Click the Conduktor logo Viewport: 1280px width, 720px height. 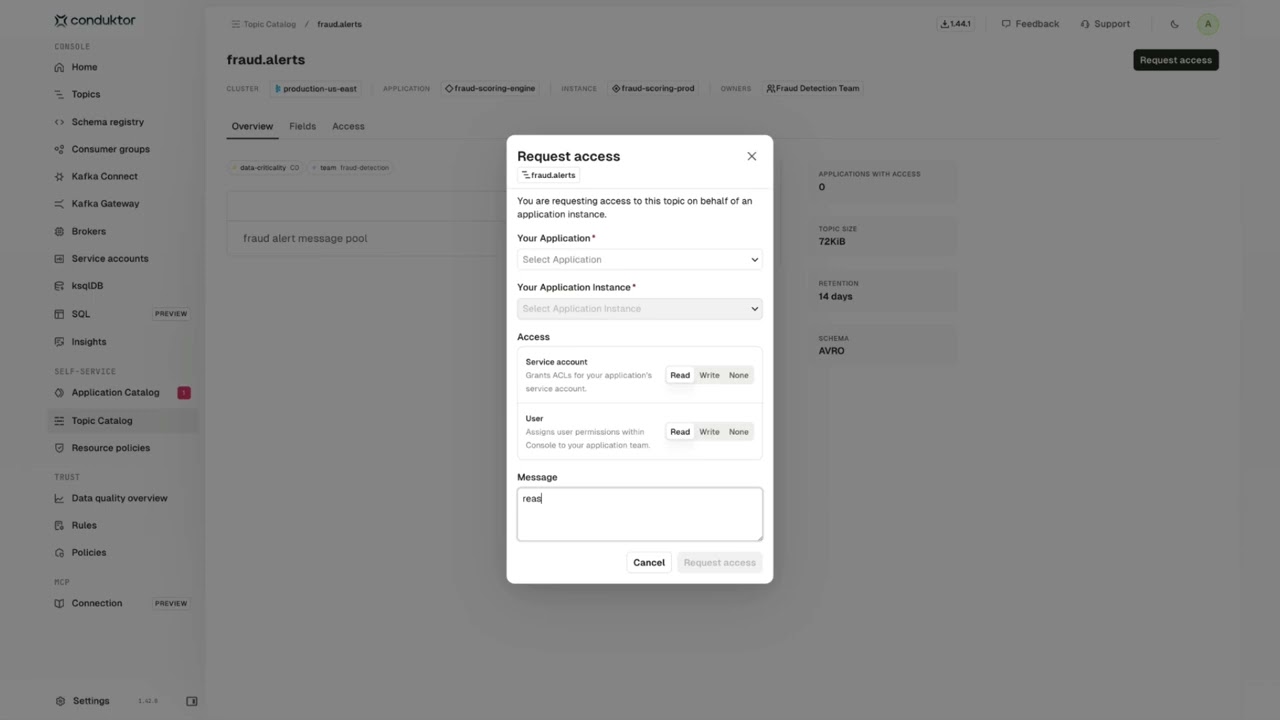pos(95,20)
